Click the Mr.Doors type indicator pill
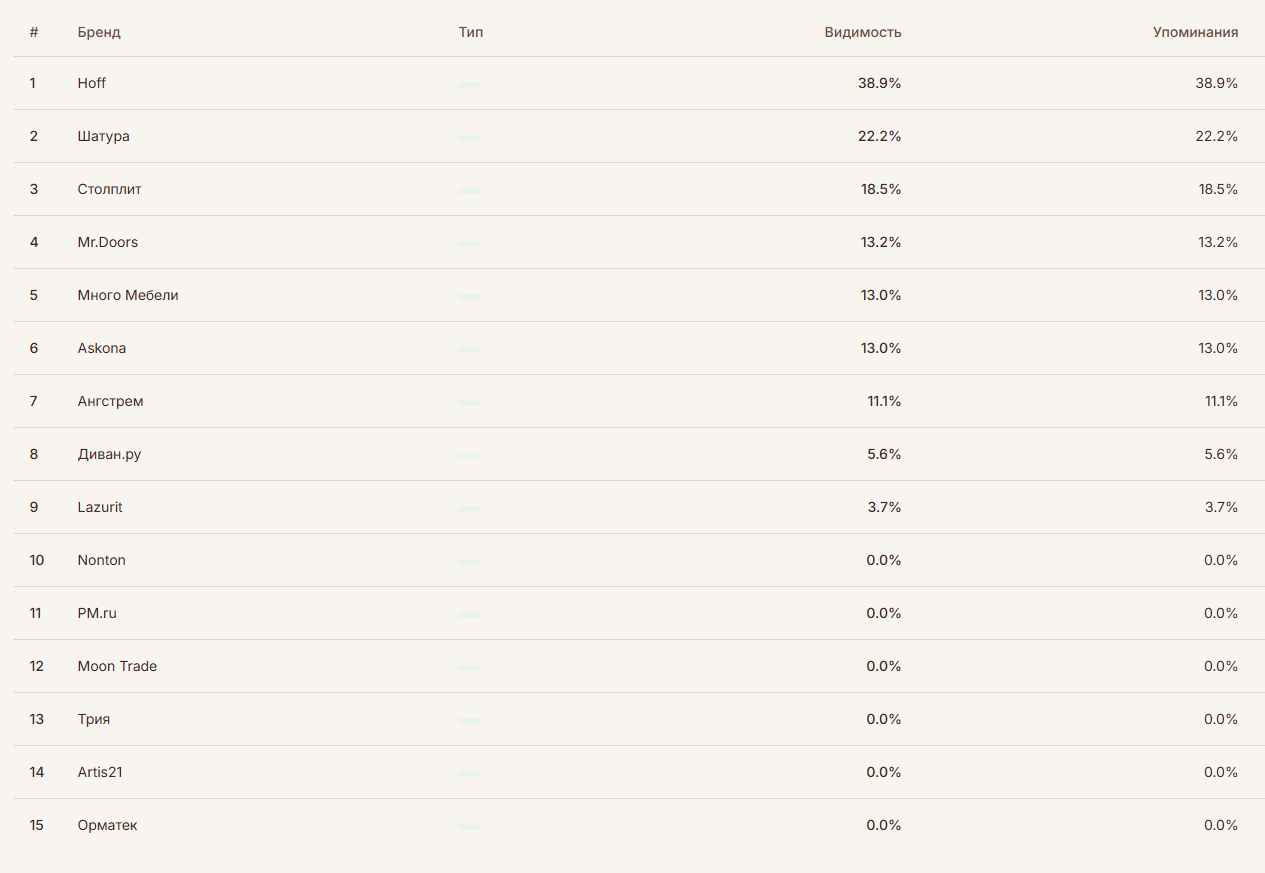This screenshot has width=1265, height=873. click(x=469, y=244)
